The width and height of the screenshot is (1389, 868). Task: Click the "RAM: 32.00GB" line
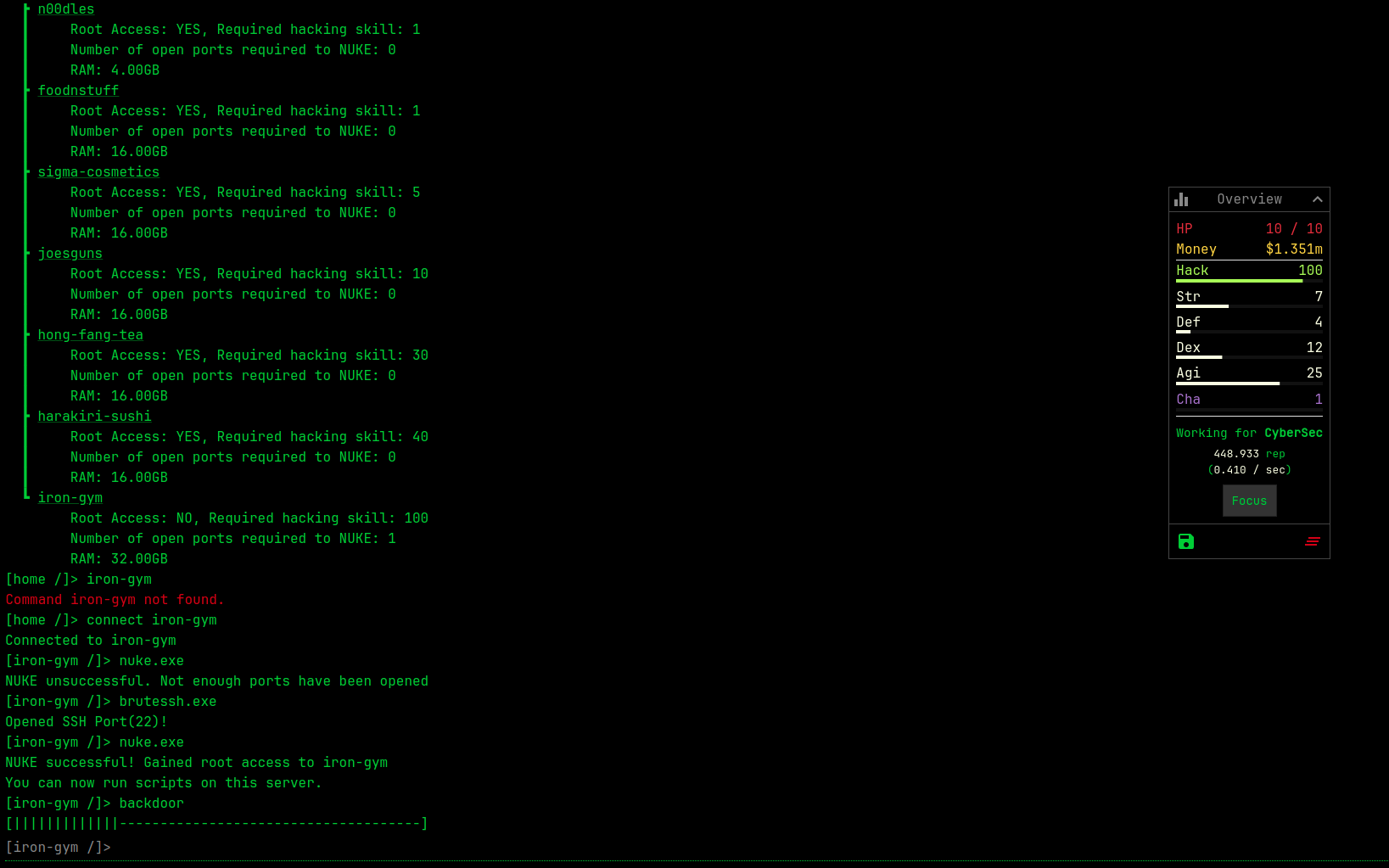click(x=119, y=559)
